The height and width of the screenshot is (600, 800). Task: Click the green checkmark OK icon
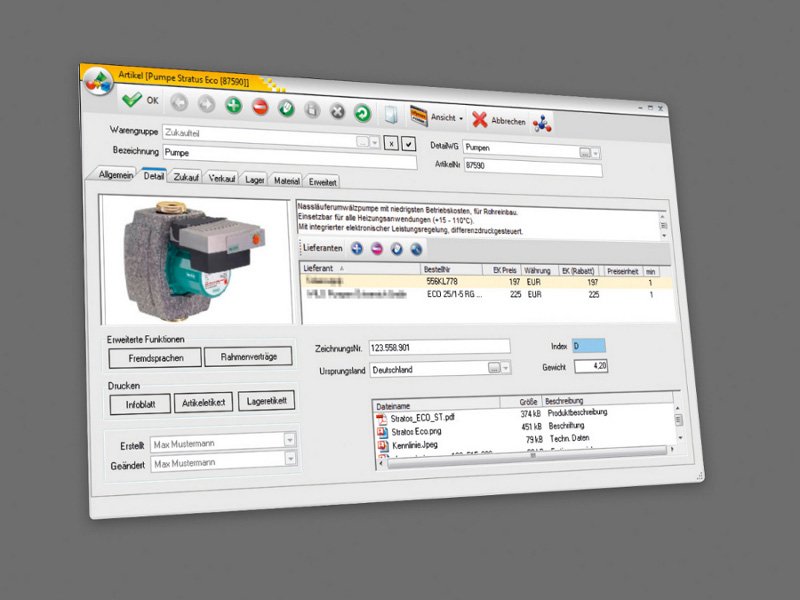pyautogui.click(x=132, y=99)
